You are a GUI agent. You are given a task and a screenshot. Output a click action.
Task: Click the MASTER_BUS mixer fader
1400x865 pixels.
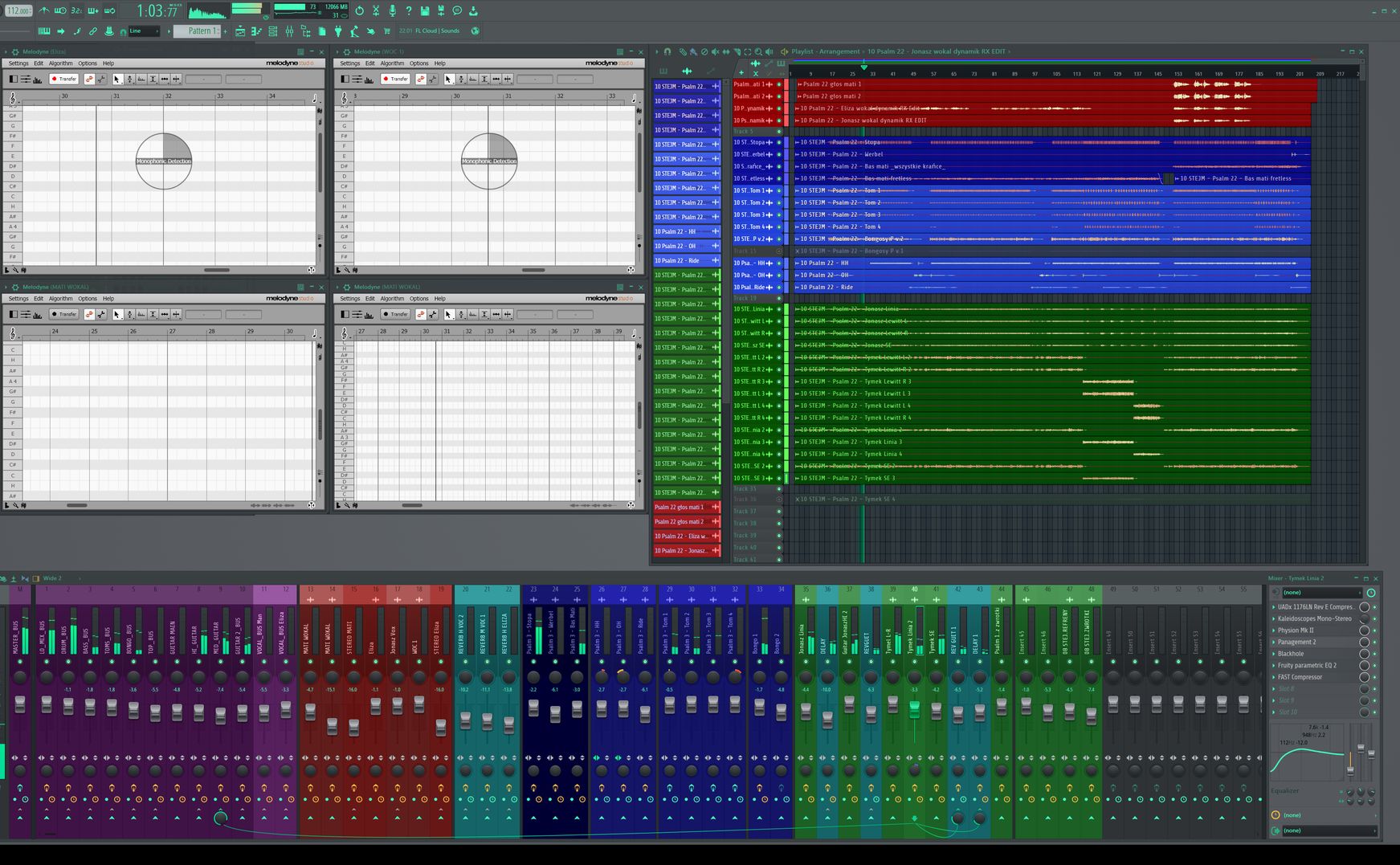click(20, 704)
